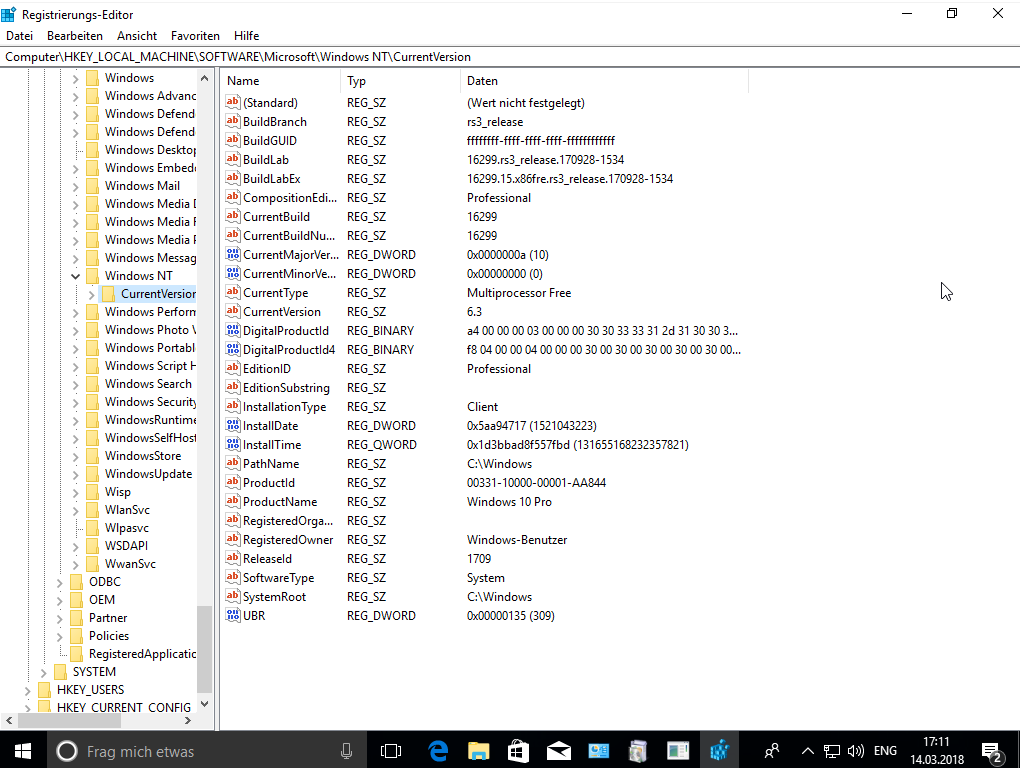Click the ProductName string icon
The height and width of the screenshot is (768, 1020).
(233, 501)
